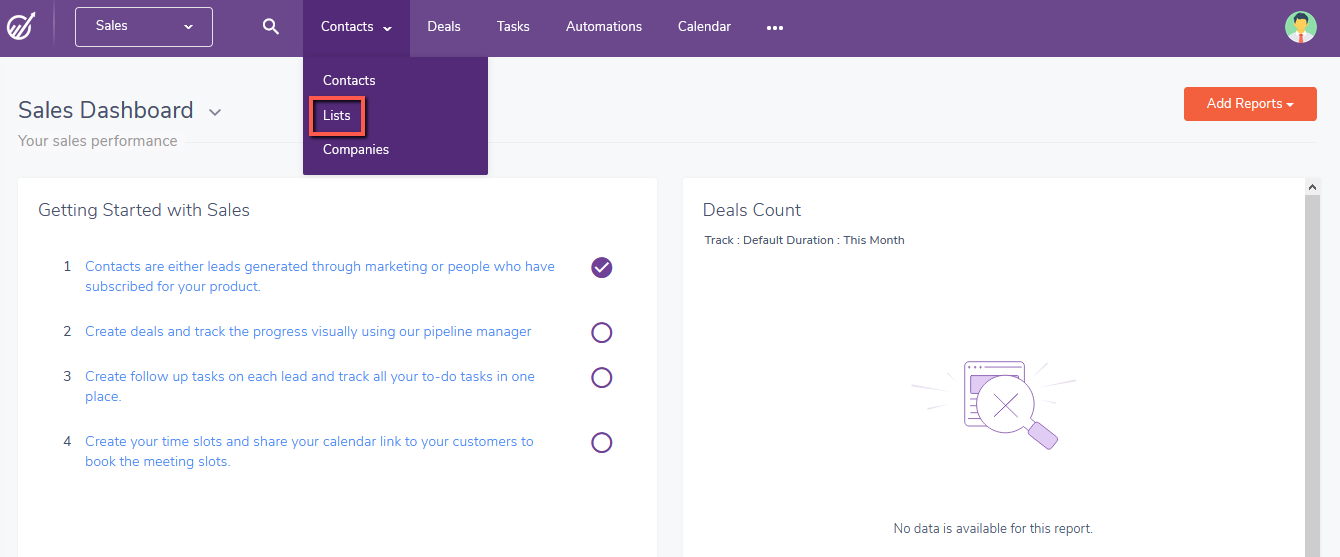Image resolution: width=1340 pixels, height=557 pixels.
Task: Open the 'Create deals and track' link
Action: pyautogui.click(x=308, y=332)
